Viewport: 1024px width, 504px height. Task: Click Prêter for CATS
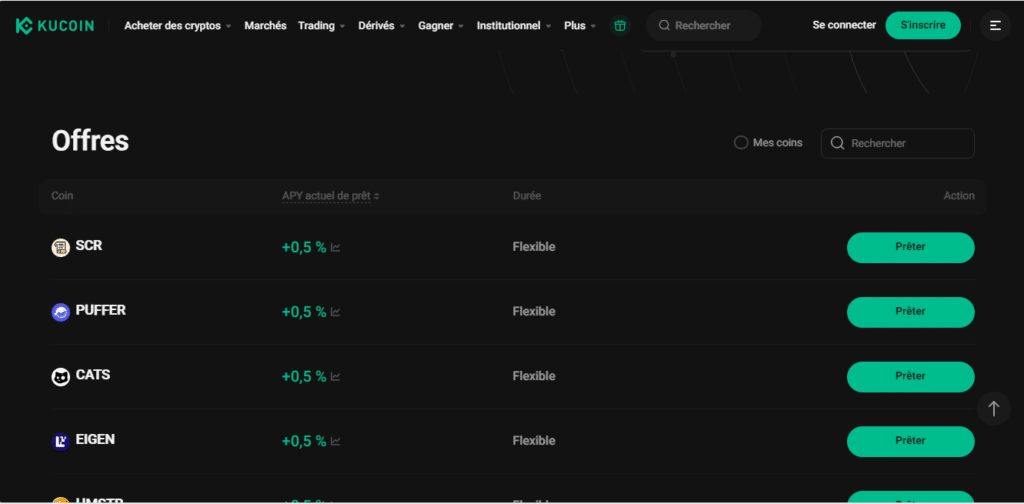click(x=910, y=377)
